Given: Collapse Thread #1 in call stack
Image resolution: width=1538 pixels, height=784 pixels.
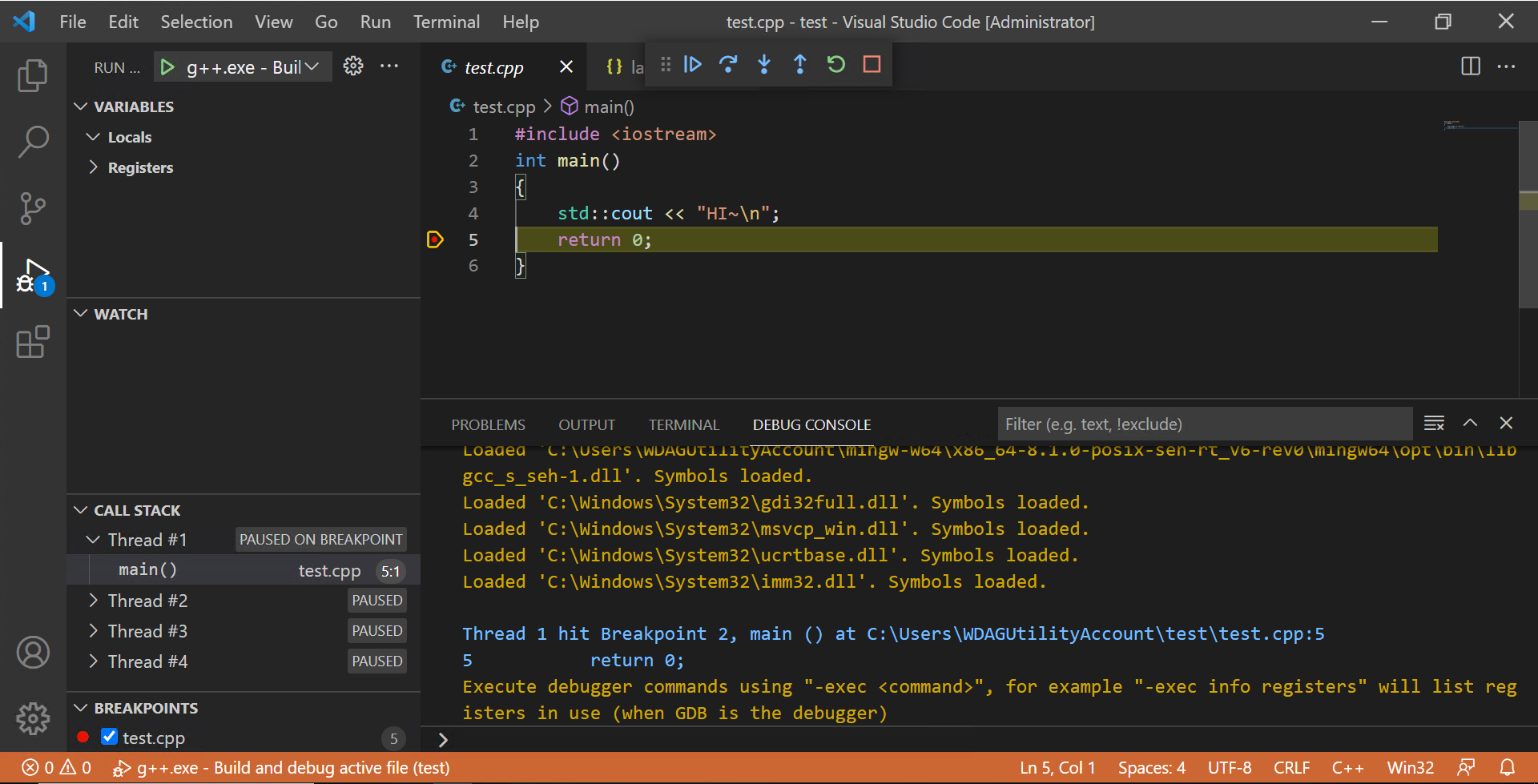Looking at the screenshot, I should click(93, 540).
